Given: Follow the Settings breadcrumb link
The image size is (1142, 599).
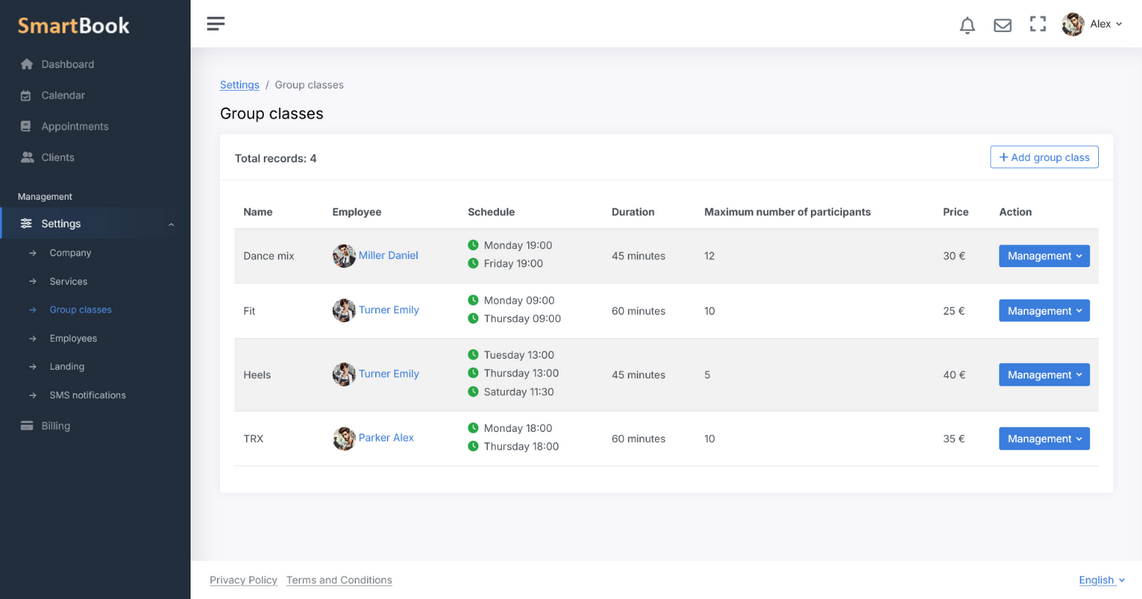Looking at the screenshot, I should [239, 85].
